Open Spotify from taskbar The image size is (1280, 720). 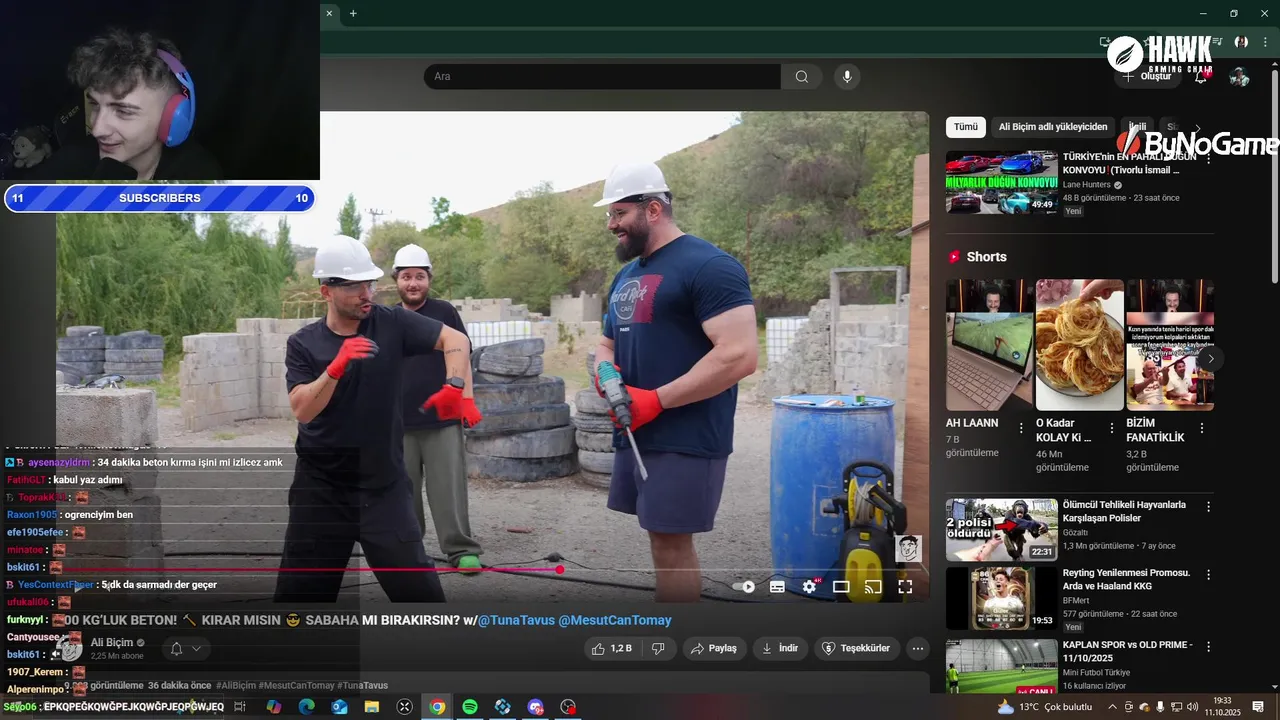470,707
